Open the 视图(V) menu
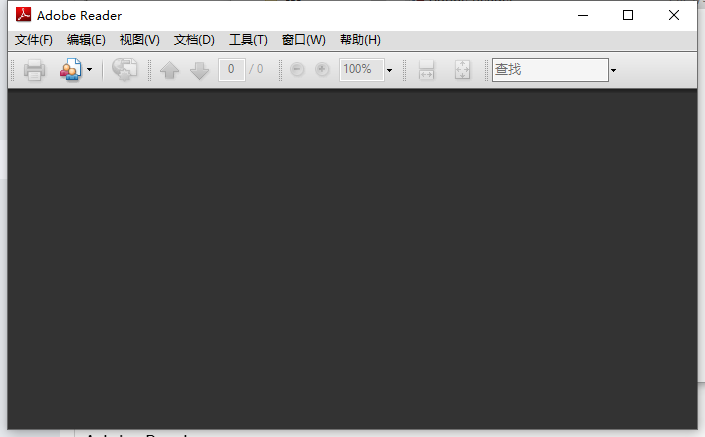The height and width of the screenshot is (437, 705). 139,40
